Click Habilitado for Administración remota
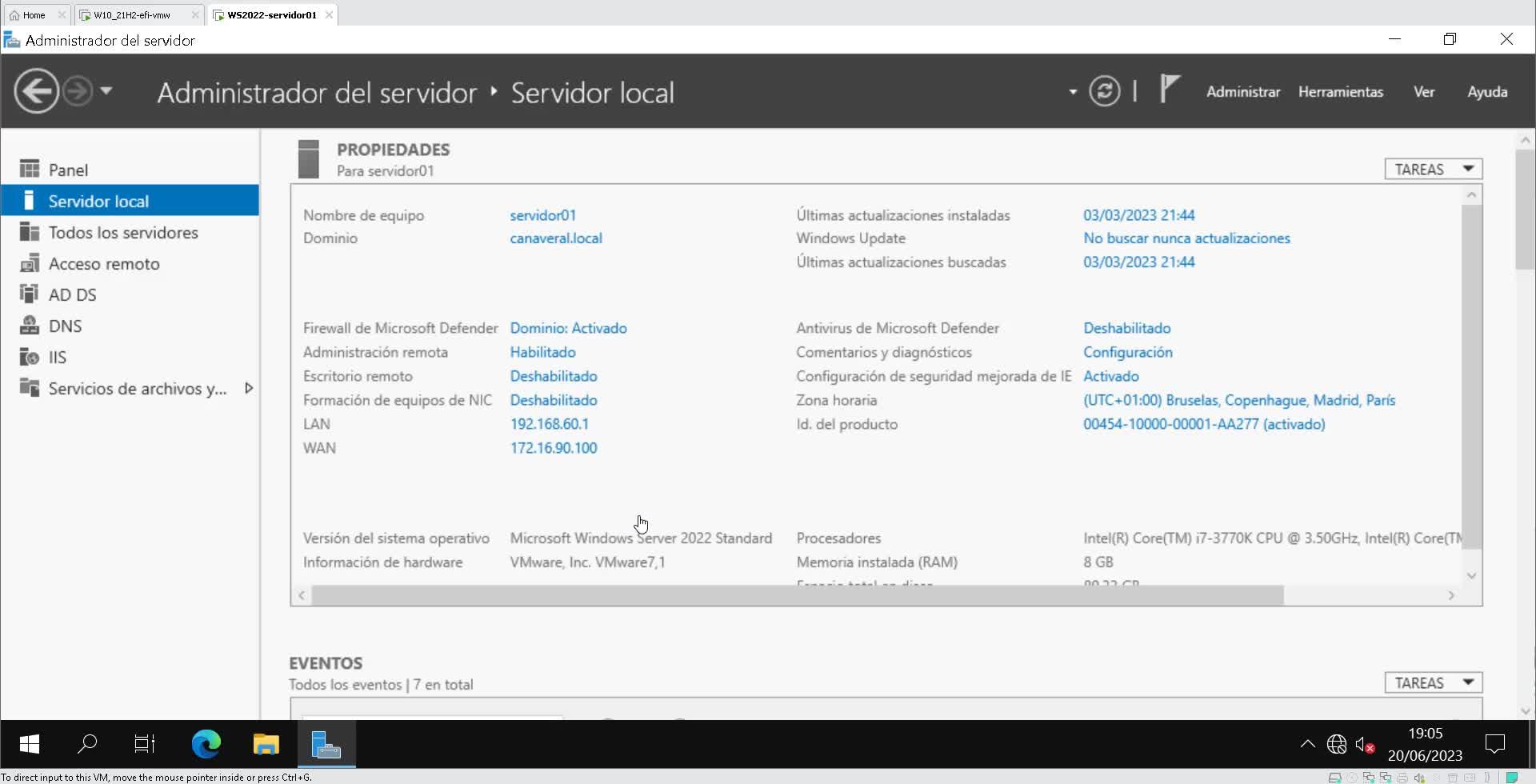Image resolution: width=1536 pixels, height=784 pixels. click(x=543, y=352)
